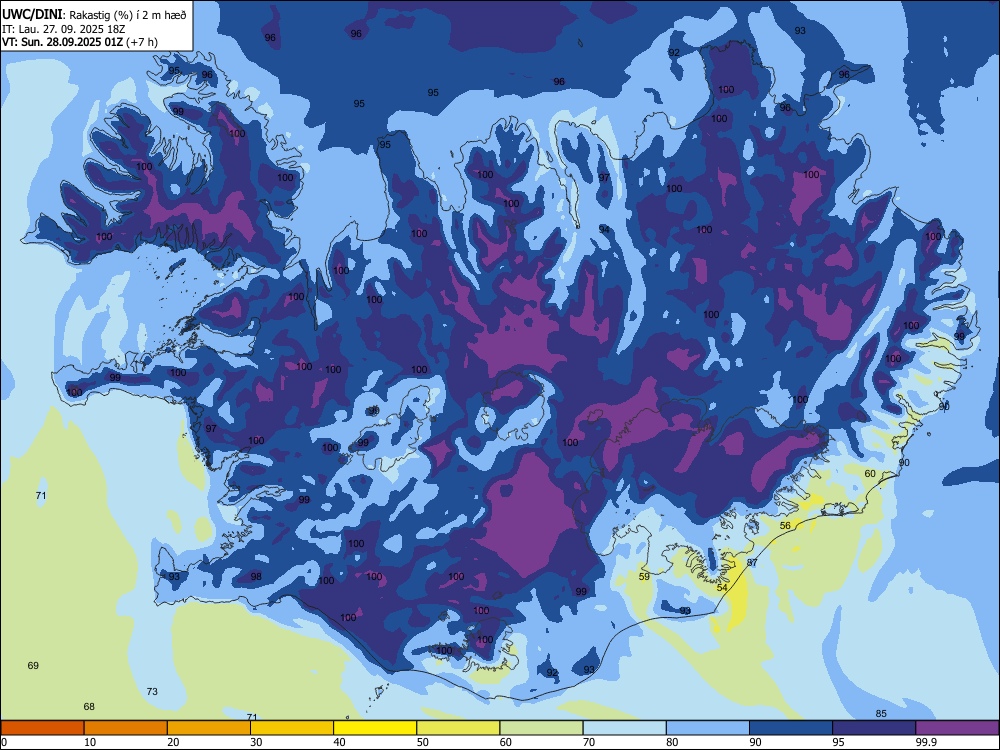Click the purple above-99.9 legend swatch
This screenshot has height=750, width=1000.
pos(957,728)
